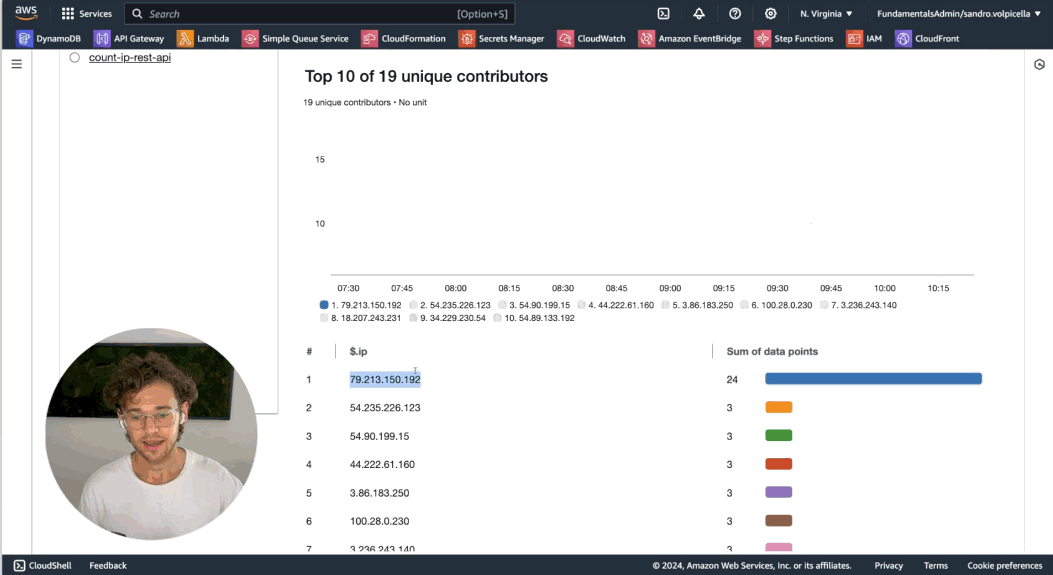This screenshot has width=1053, height=575.
Task: Open the Services menu grid
Action: (x=86, y=13)
